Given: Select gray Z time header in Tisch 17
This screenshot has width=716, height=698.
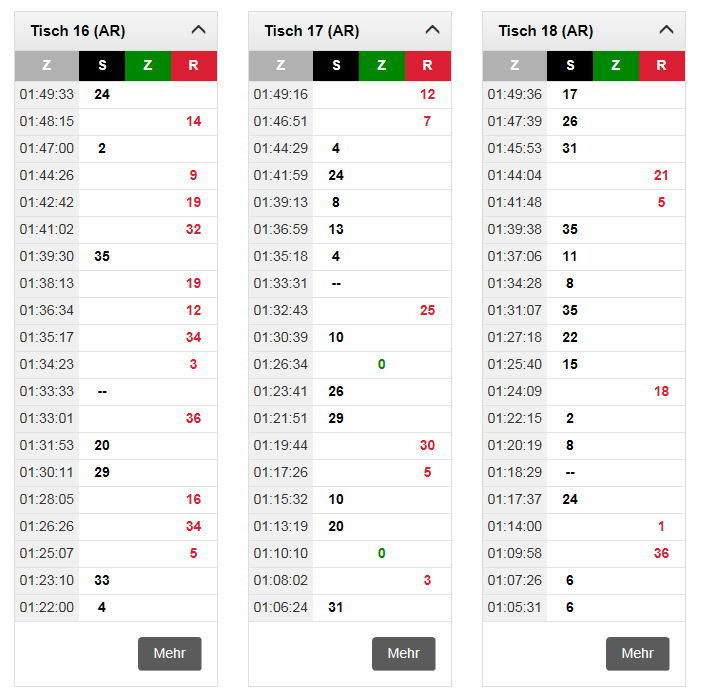Looking at the screenshot, I should (x=281, y=66).
